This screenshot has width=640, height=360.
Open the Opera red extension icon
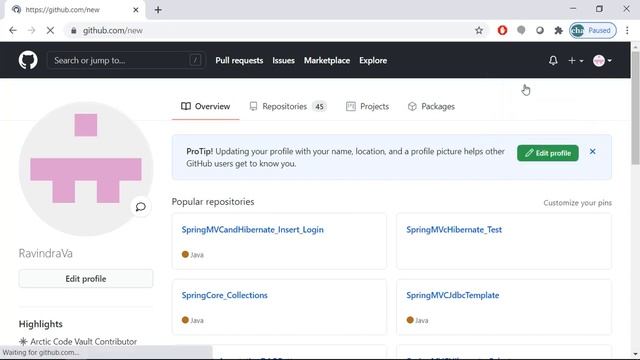tap(502, 30)
